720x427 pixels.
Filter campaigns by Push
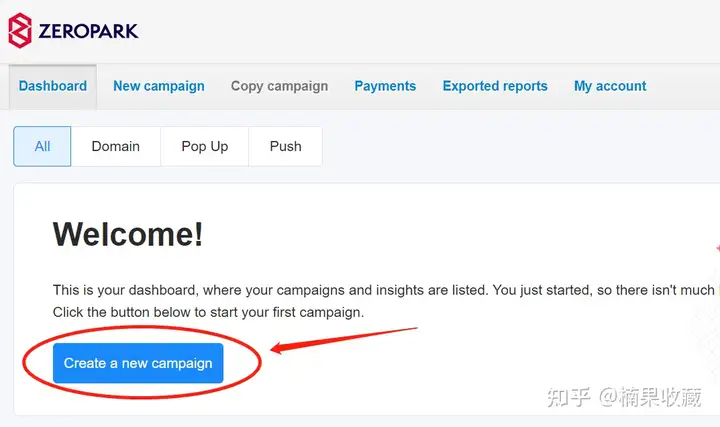coord(286,146)
